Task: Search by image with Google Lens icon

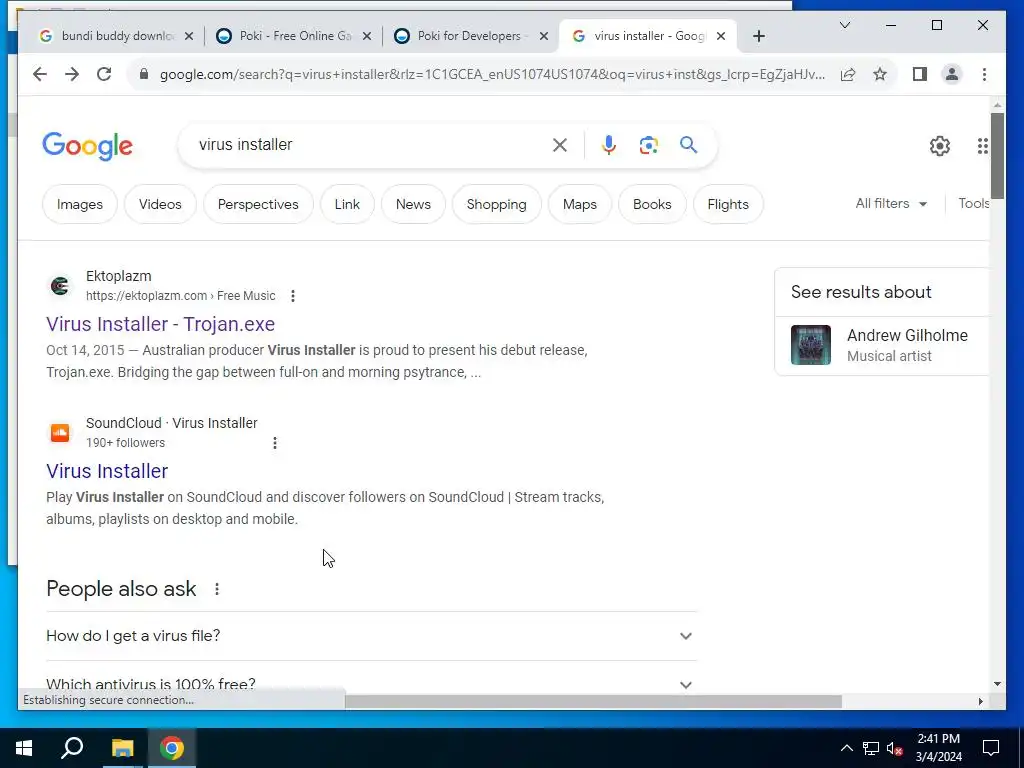Action: [x=648, y=145]
